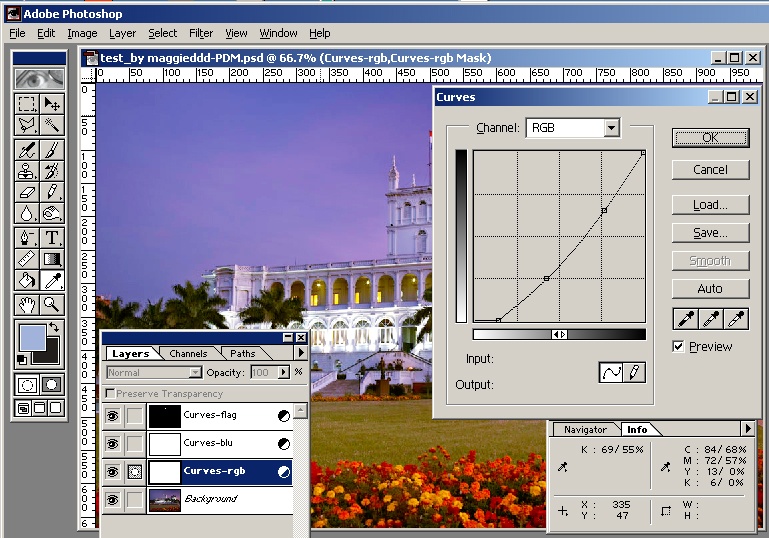Select the smooth curve point mode
Screen dimensions: 769x538
click(611, 373)
